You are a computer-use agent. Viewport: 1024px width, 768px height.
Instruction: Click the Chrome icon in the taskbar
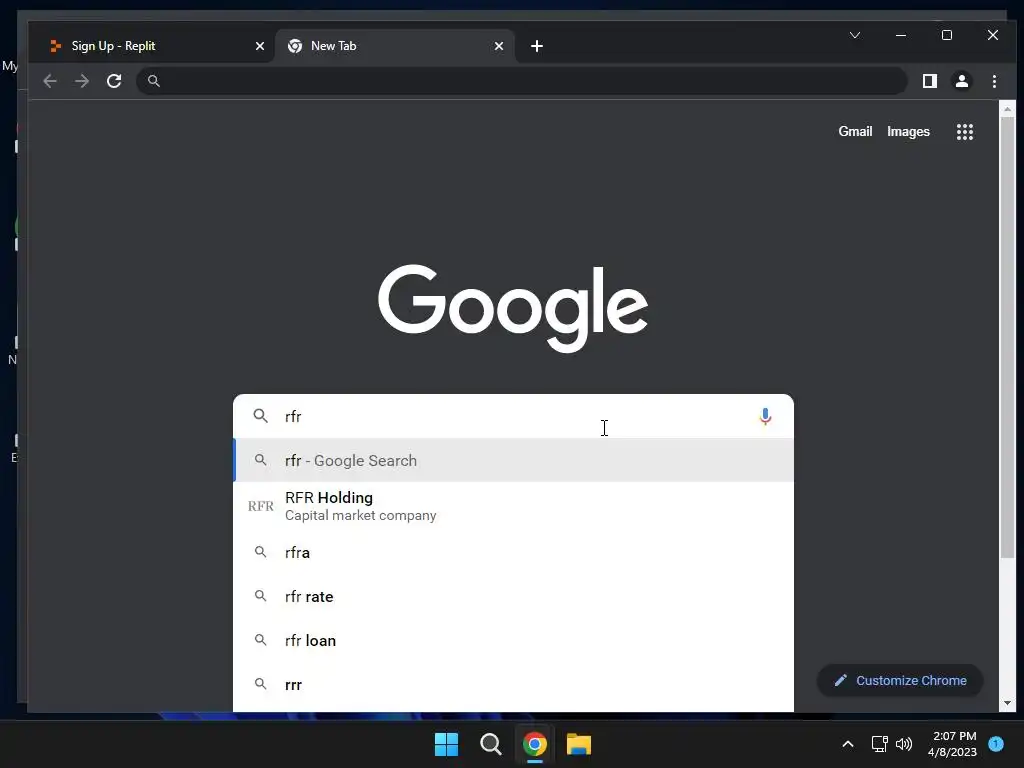point(534,744)
